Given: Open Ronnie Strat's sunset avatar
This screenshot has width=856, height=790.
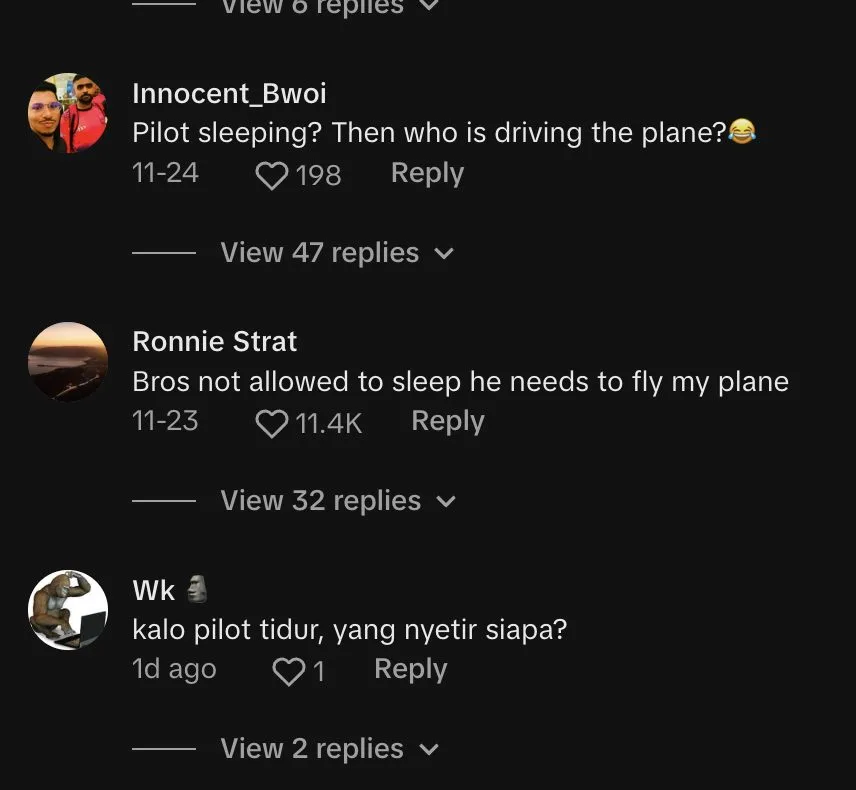Looking at the screenshot, I should point(68,361).
